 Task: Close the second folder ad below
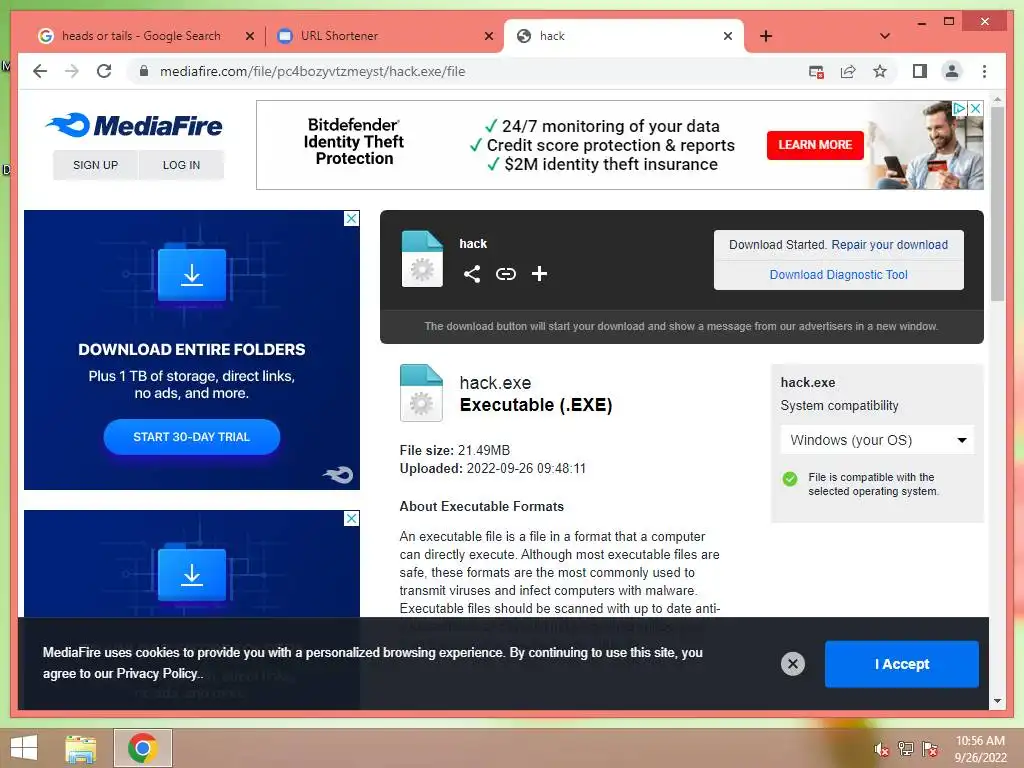point(351,519)
